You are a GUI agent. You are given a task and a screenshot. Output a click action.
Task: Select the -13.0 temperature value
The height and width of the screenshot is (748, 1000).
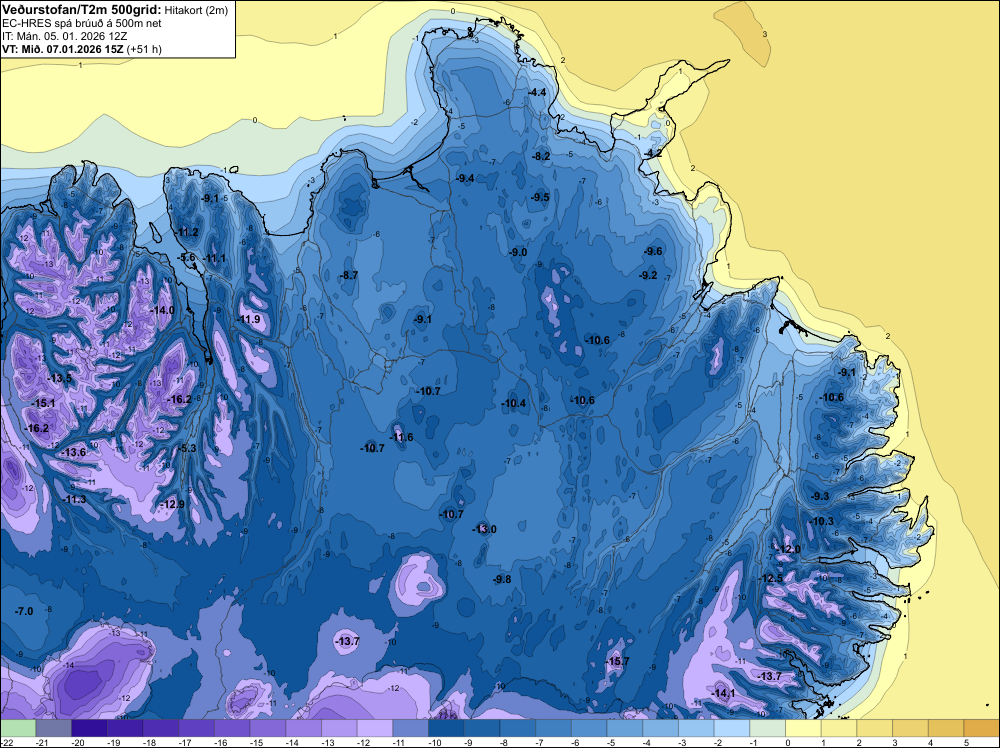[484, 529]
